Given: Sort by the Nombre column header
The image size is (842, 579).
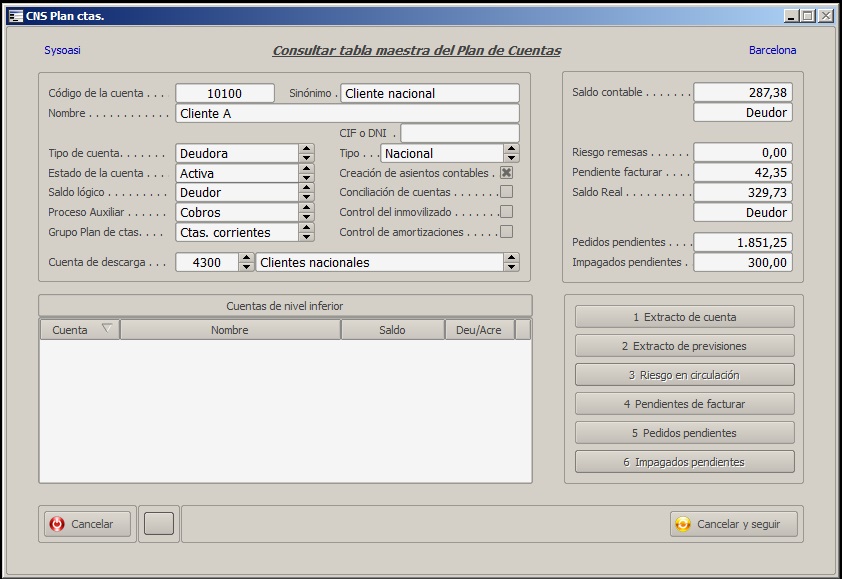Looking at the screenshot, I should tap(230, 330).
